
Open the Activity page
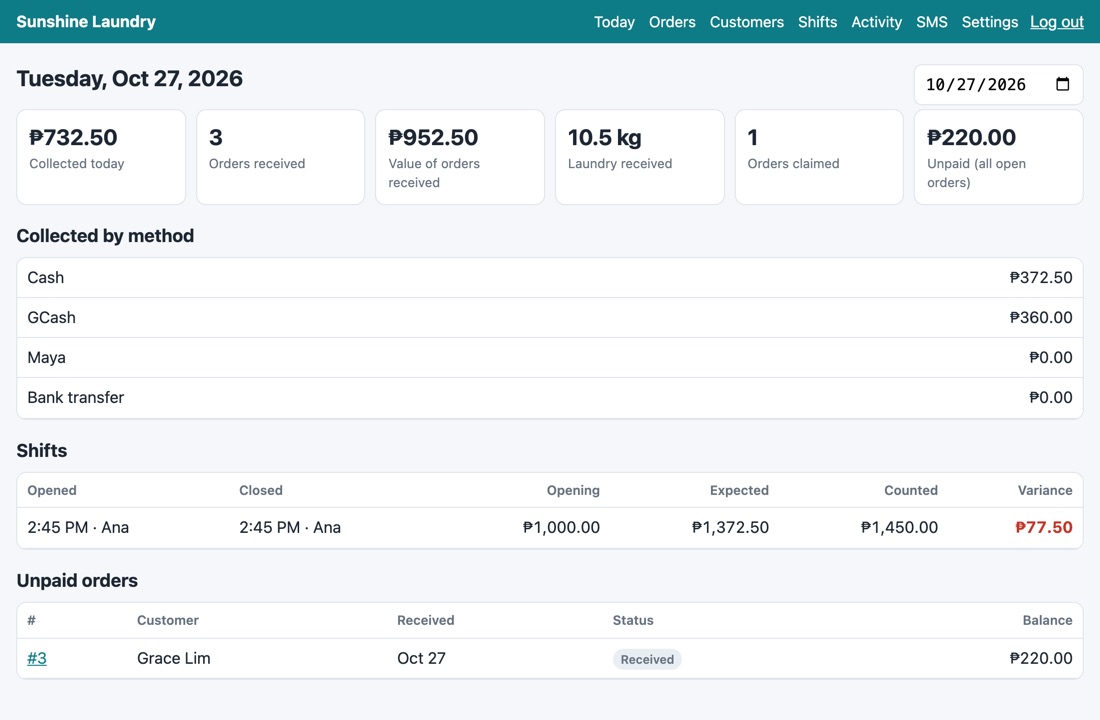[876, 22]
